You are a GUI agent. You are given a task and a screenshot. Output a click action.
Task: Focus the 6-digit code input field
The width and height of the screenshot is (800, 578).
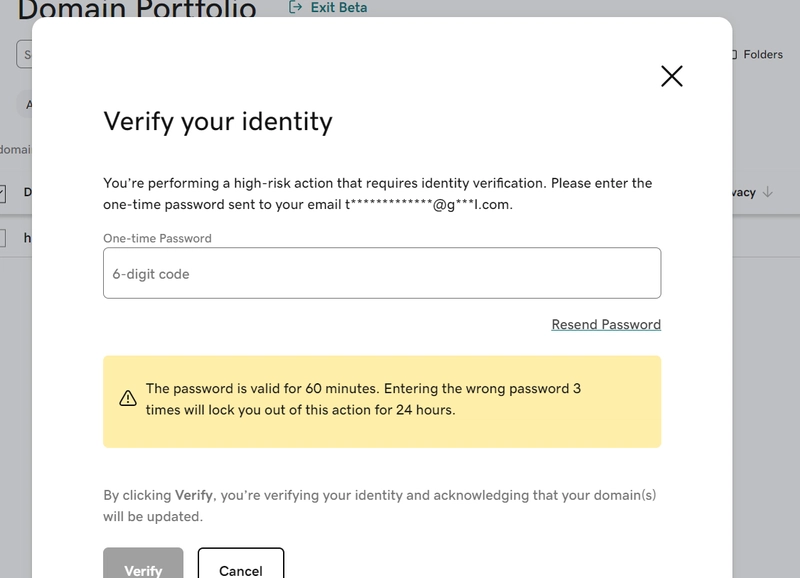point(381,273)
